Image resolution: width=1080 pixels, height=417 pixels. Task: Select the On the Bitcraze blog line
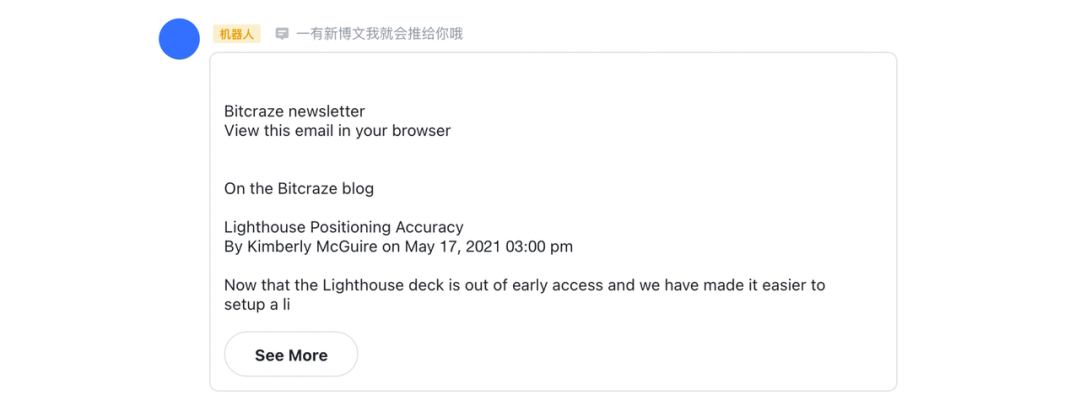click(x=299, y=188)
